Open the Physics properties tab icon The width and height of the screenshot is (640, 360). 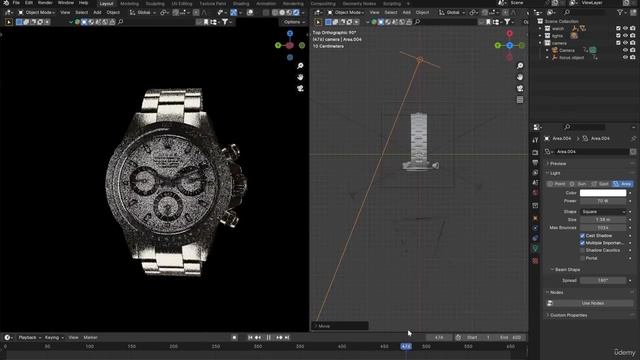[x=535, y=229]
